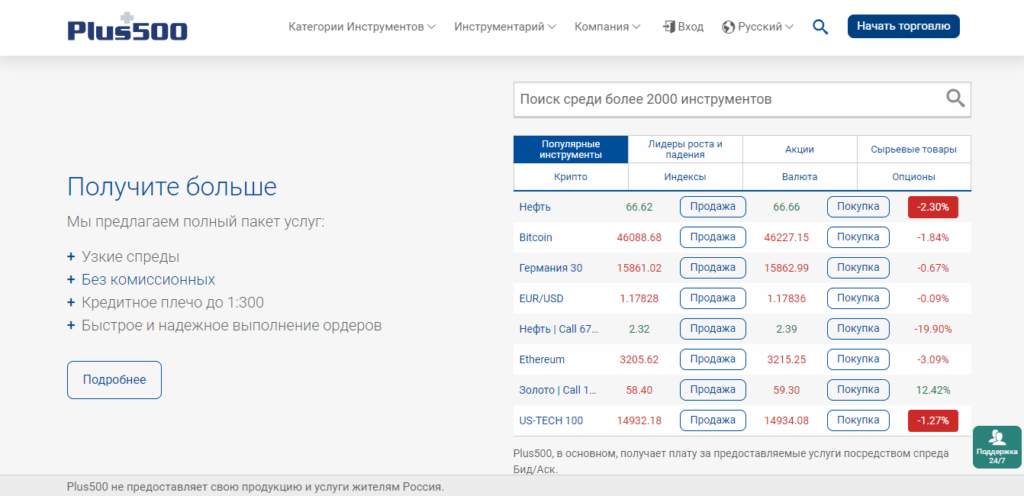The image size is (1024, 496).
Task: Click Продажа in the Нефть | Call row
Action: [712, 329]
